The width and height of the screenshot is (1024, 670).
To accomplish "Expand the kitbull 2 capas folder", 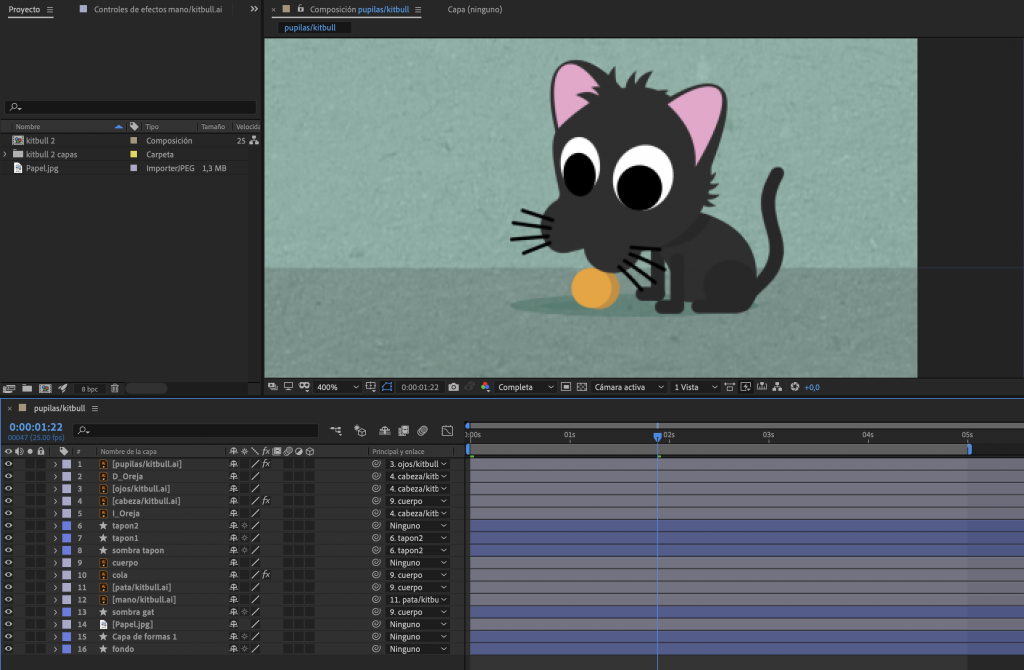I will [6, 155].
